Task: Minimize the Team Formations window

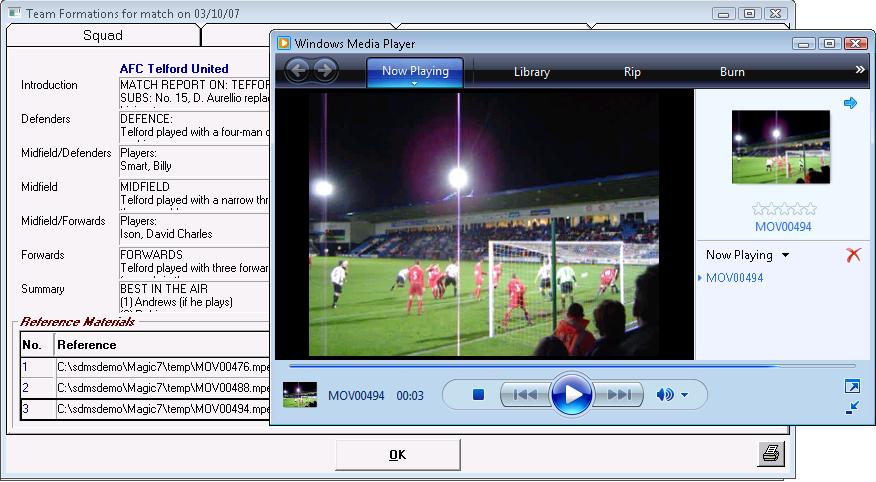Action: [723, 13]
